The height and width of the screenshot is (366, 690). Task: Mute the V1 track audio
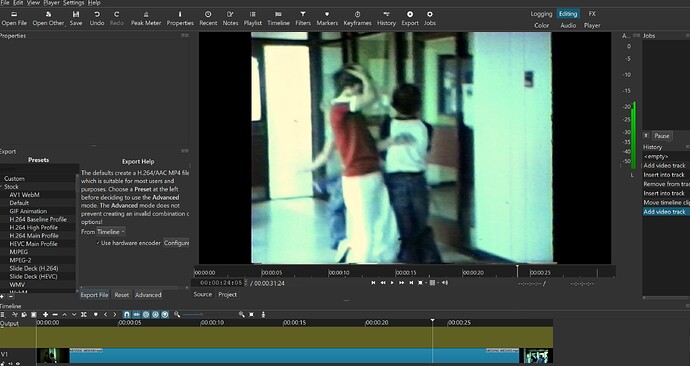click(x=11, y=363)
